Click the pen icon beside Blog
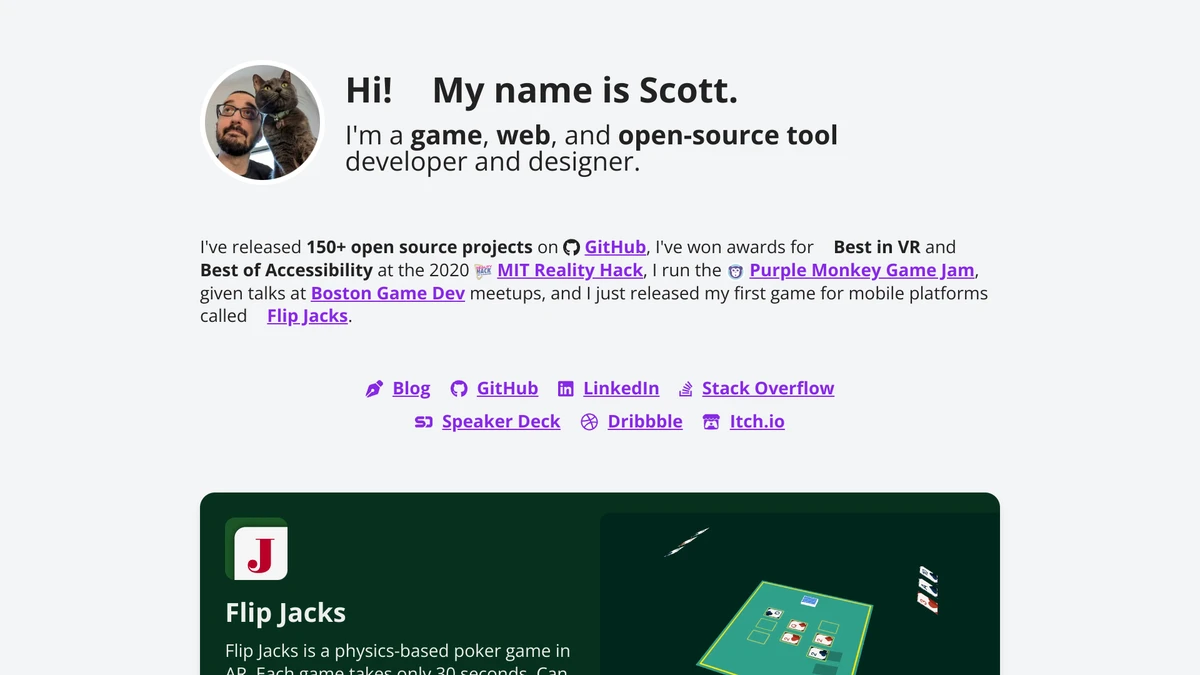Viewport: 1200px width, 675px height. pyautogui.click(x=375, y=389)
